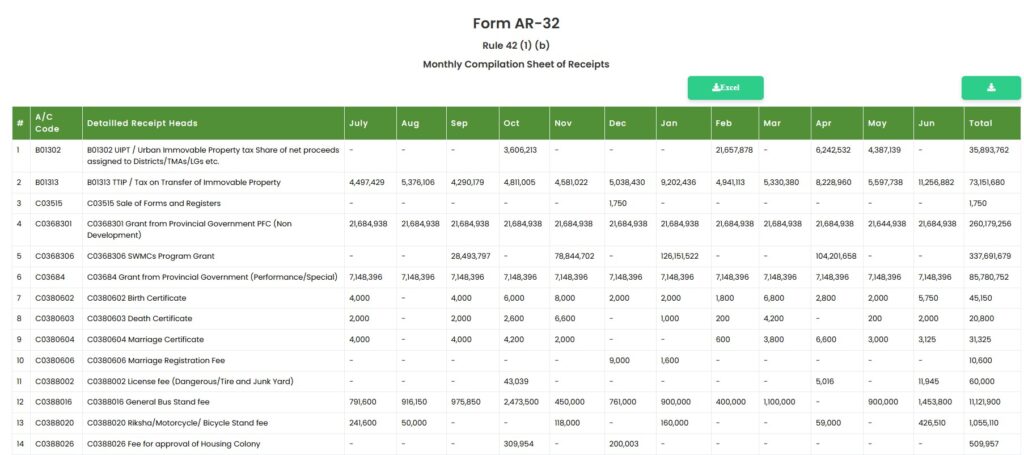The height and width of the screenshot is (455, 1024).
Task: Select the General Bus Stand fee row
Action: click(x=516, y=402)
